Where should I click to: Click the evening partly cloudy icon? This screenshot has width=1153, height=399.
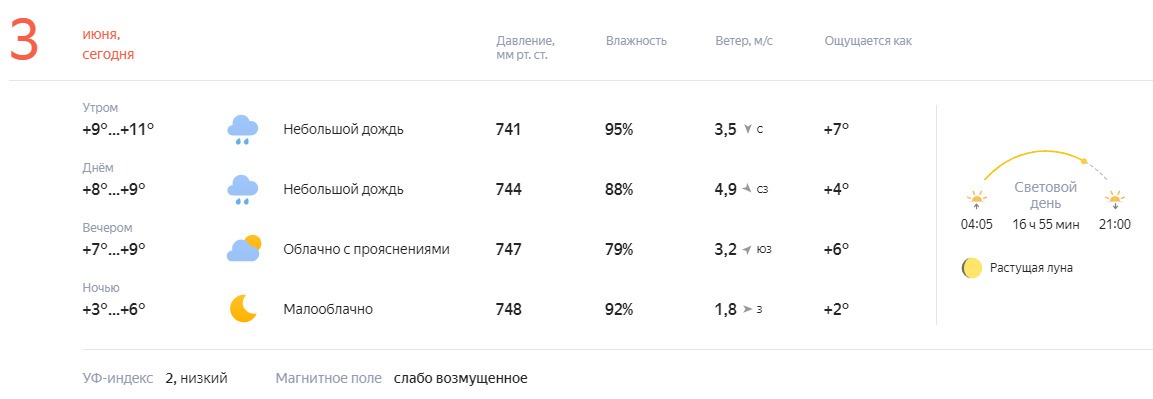[x=244, y=249]
